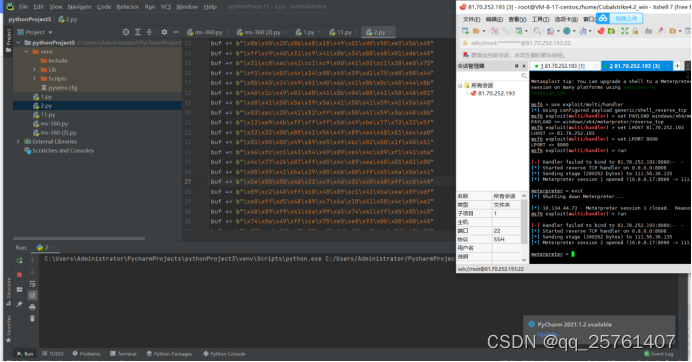Click collapse all icon in Project panel
Image resolution: width=692 pixels, height=362 pixels.
pos(149,32)
